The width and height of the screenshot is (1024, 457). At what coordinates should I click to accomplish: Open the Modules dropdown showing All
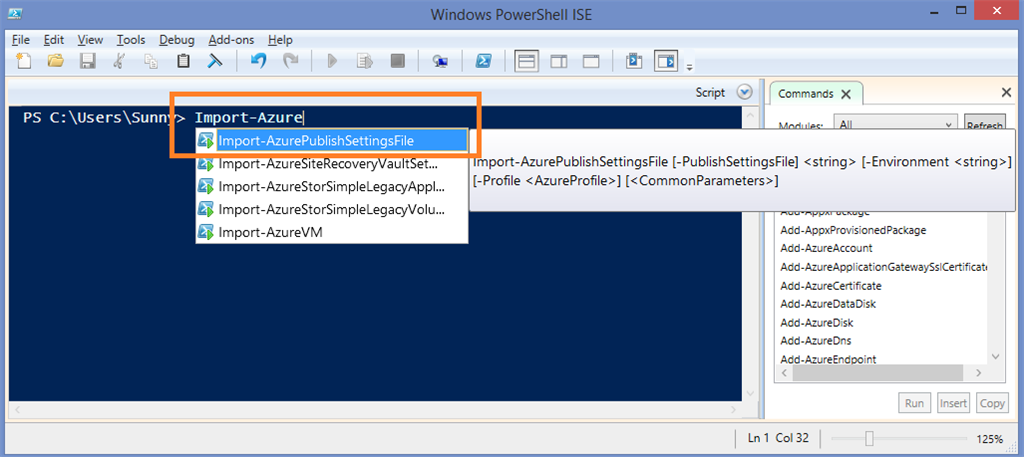pos(897,125)
